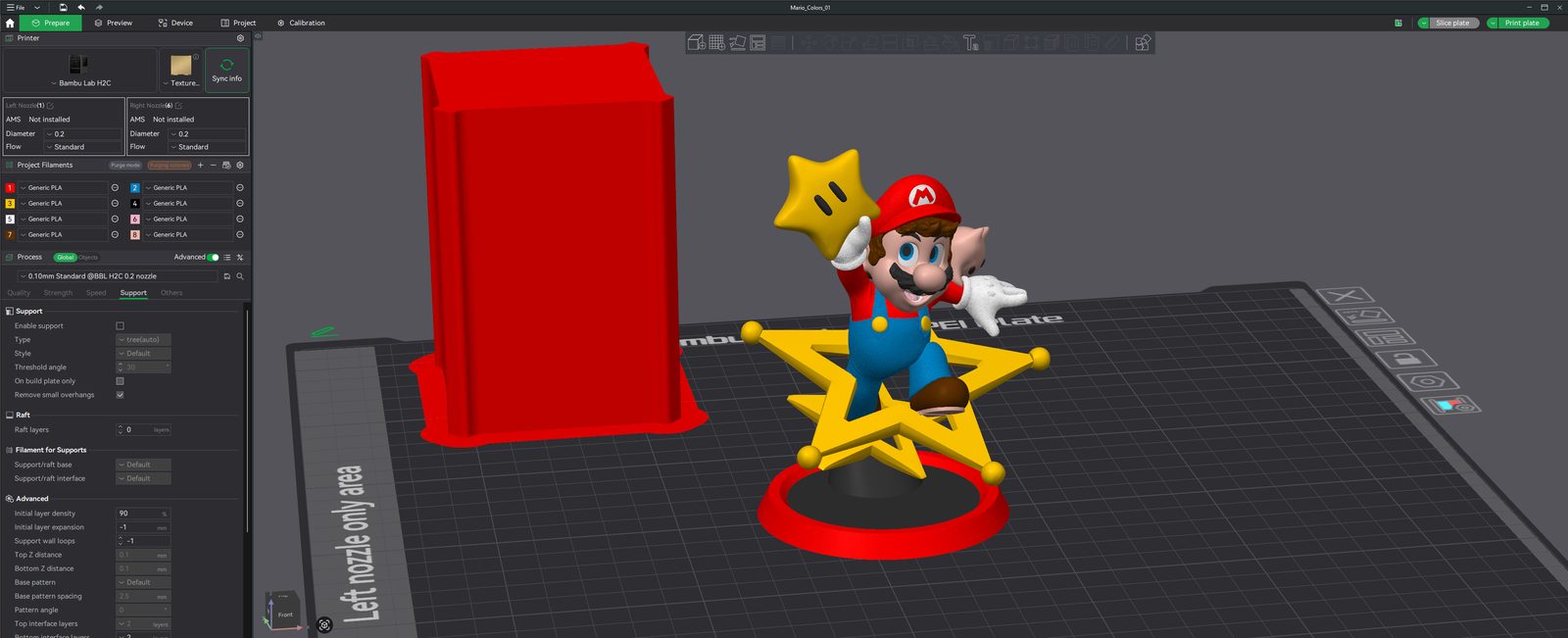The width and height of the screenshot is (1568, 638).
Task: Open the Support/raft interface filament dropdown
Action: (143, 478)
